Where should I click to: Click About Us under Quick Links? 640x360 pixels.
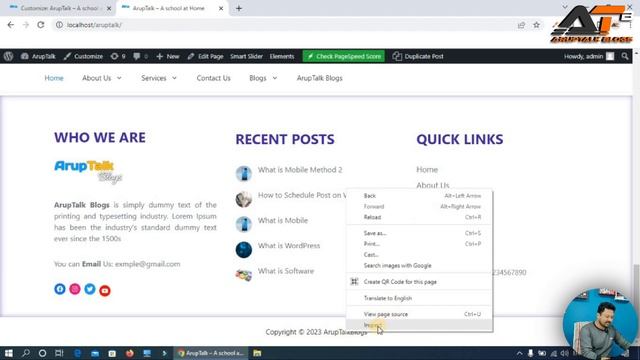433,185
